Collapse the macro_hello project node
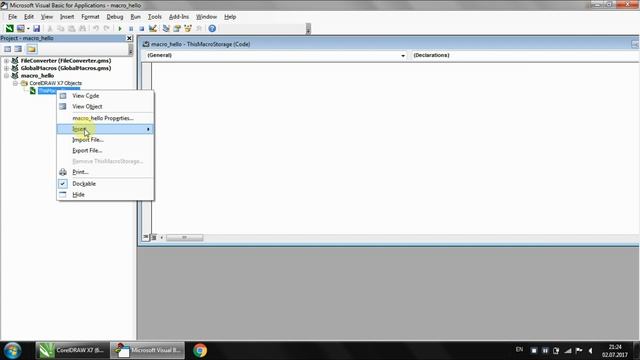This screenshot has width=640, height=360. 6,76
